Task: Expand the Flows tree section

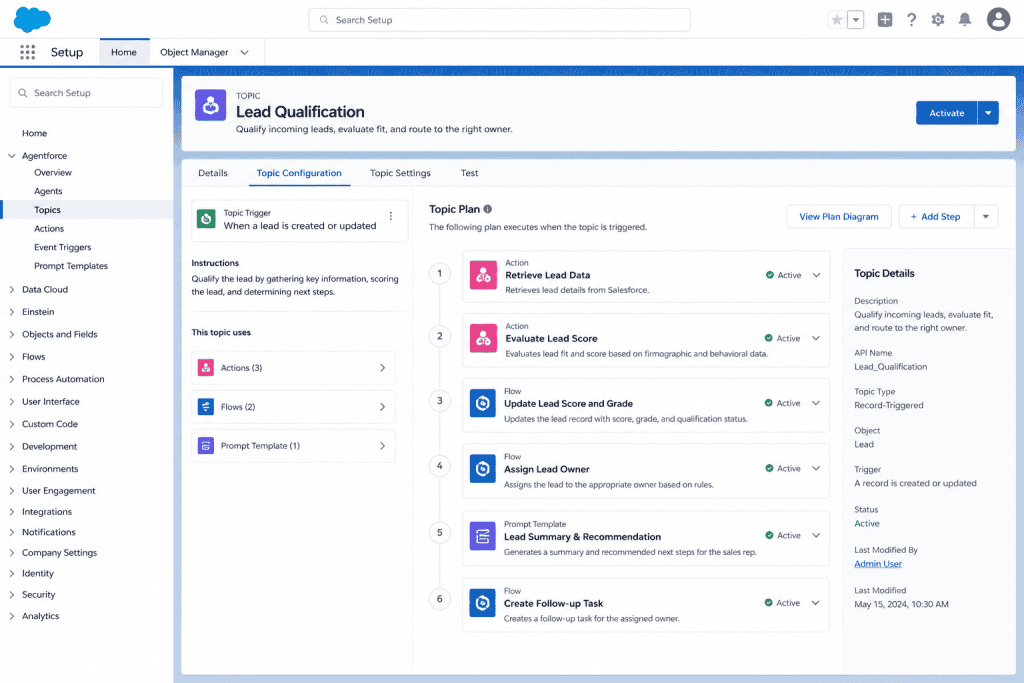Action: pyautogui.click(x=12, y=357)
